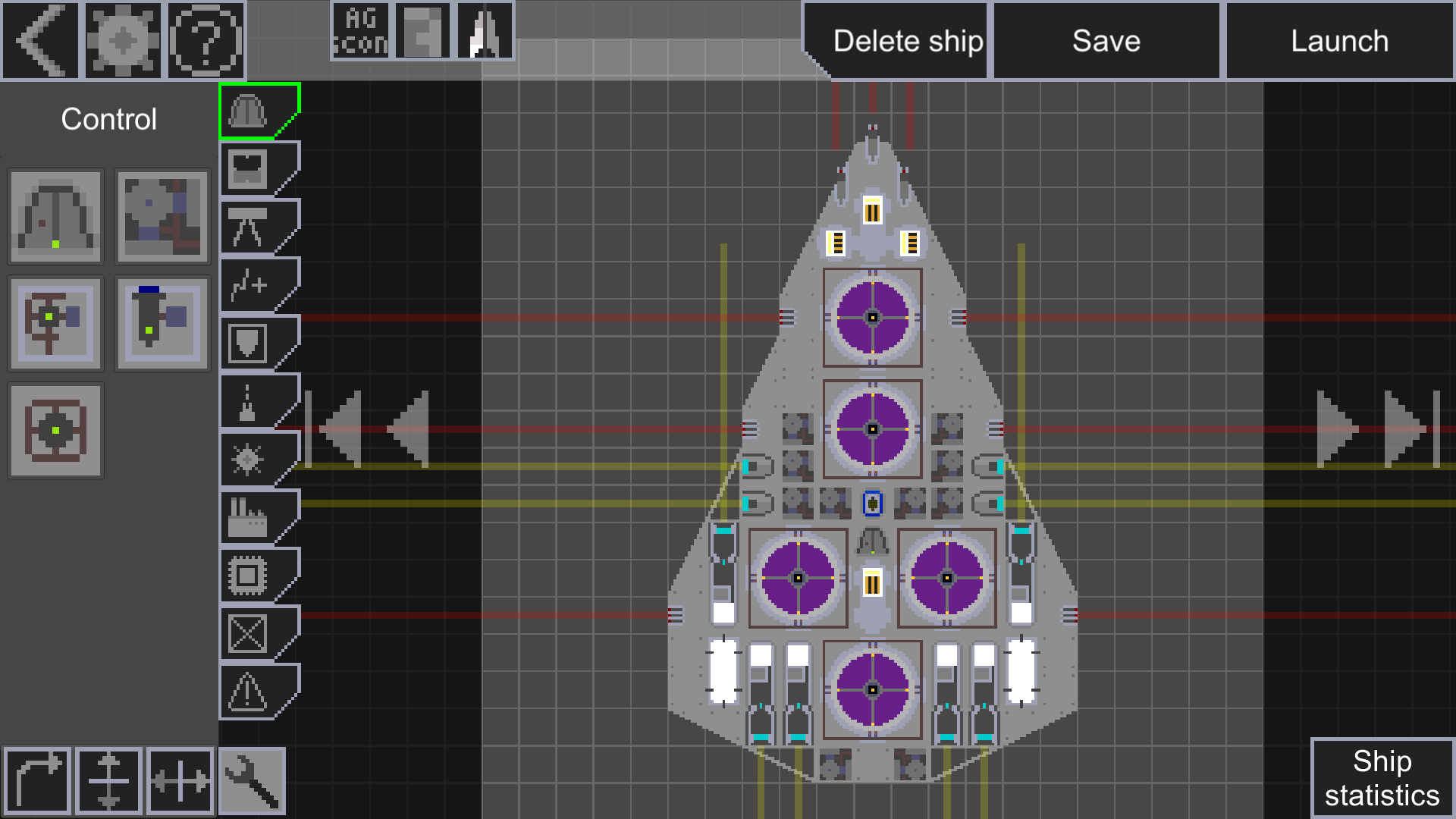
Task: Toggle horizontal mirror symmetry tool
Action: point(180,781)
